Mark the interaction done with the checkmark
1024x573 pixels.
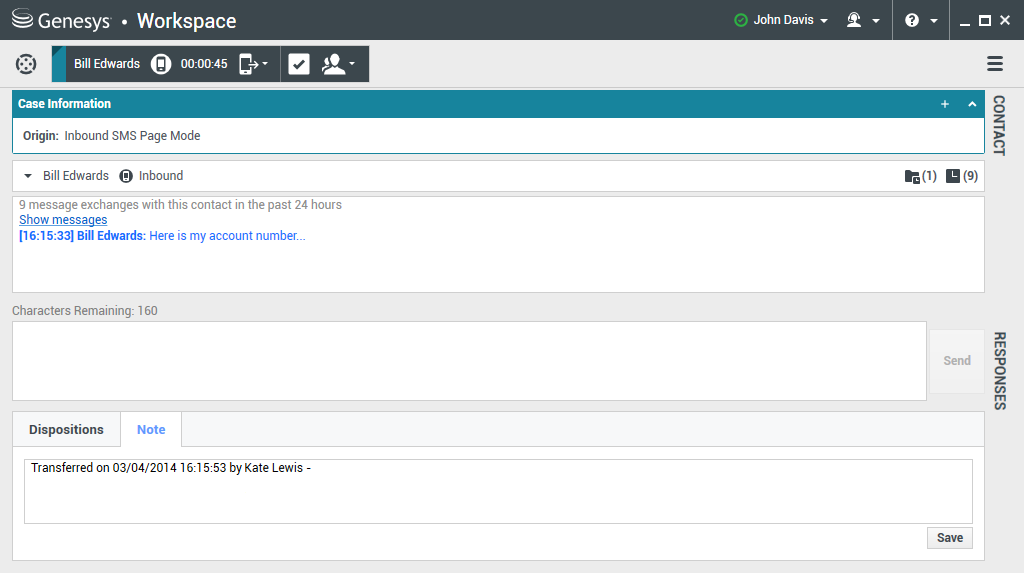(x=299, y=64)
